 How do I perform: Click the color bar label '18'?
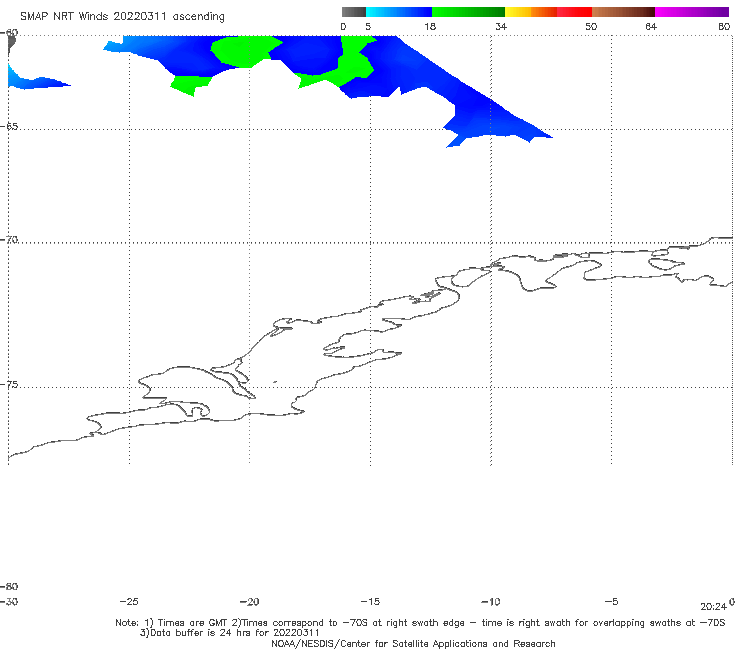(430, 26)
